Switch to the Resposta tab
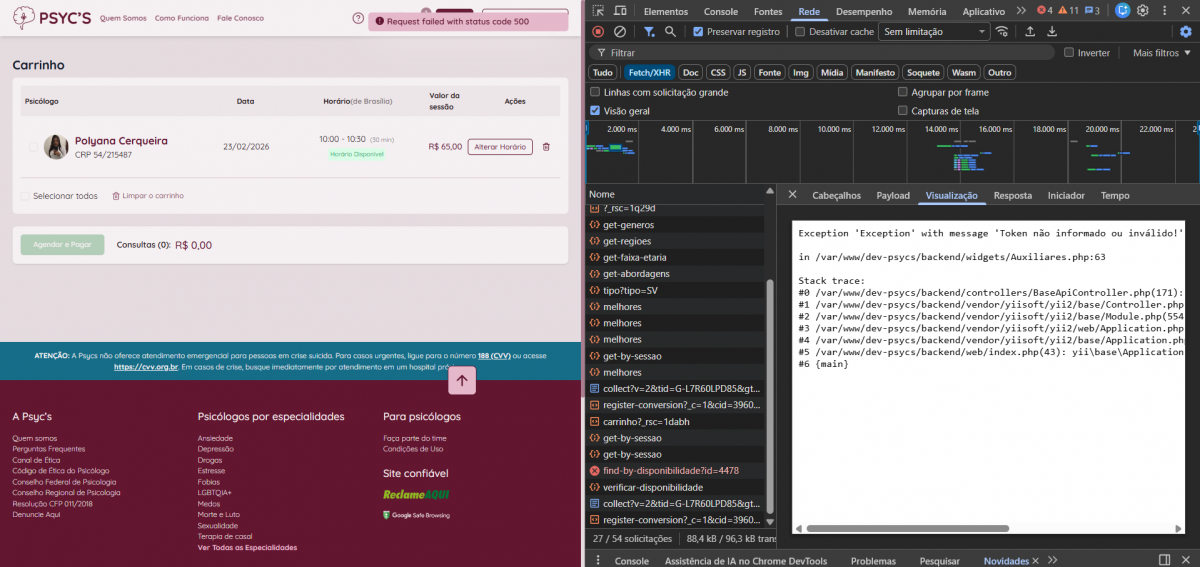The image size is (1200, 567). click(x=1012, y=196)
